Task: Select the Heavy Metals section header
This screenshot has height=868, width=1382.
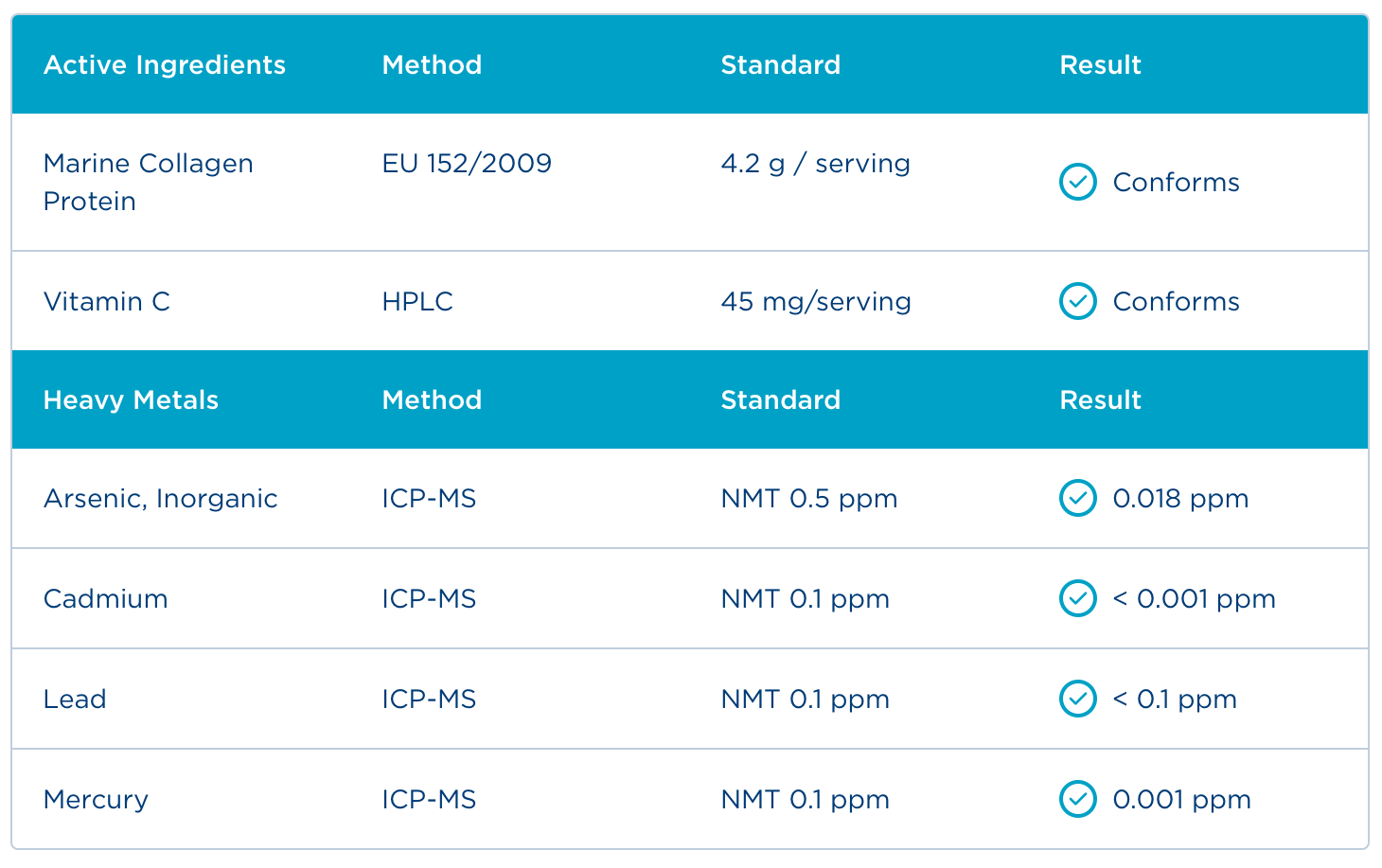Action: coord(131,399)
